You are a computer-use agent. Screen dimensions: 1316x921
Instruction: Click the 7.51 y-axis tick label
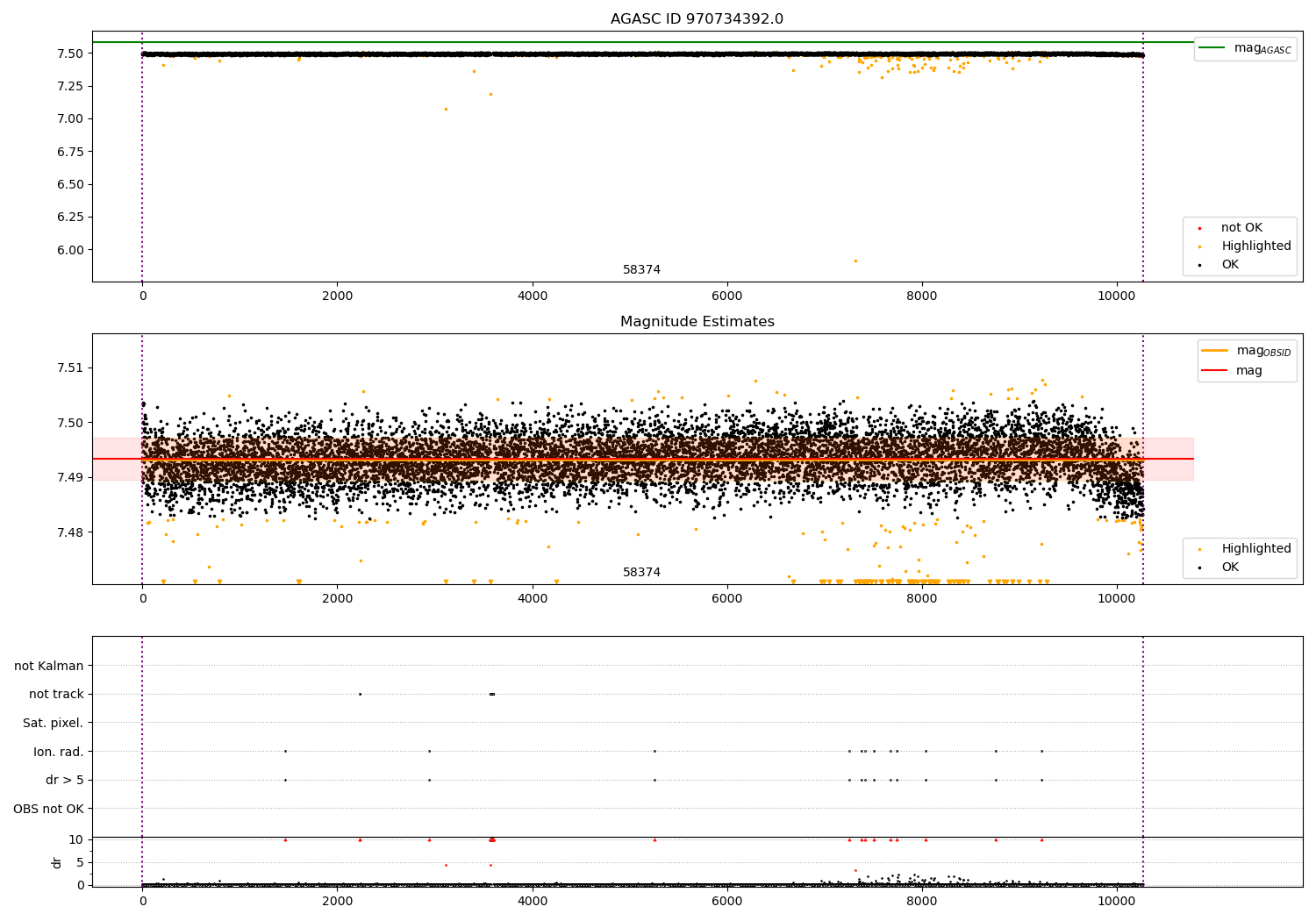pyautogui.click(x=69, y=368)
